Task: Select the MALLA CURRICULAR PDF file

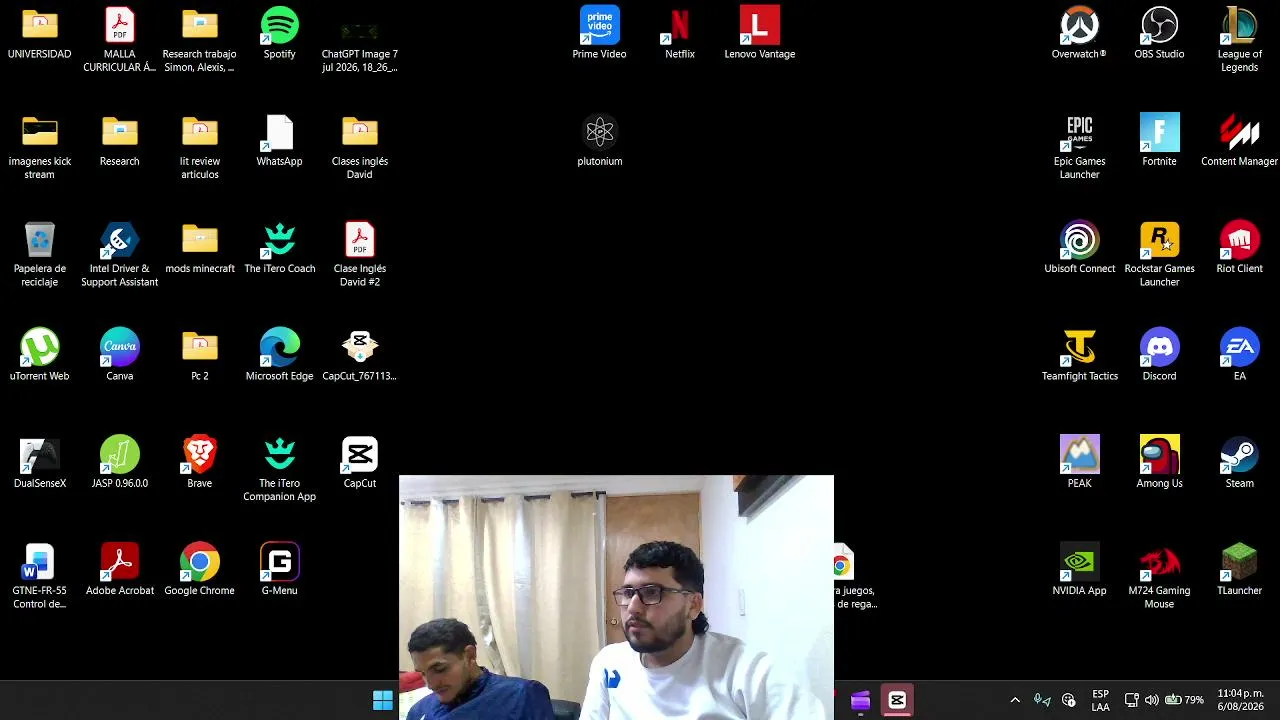Action: click(x=120, y=25)
